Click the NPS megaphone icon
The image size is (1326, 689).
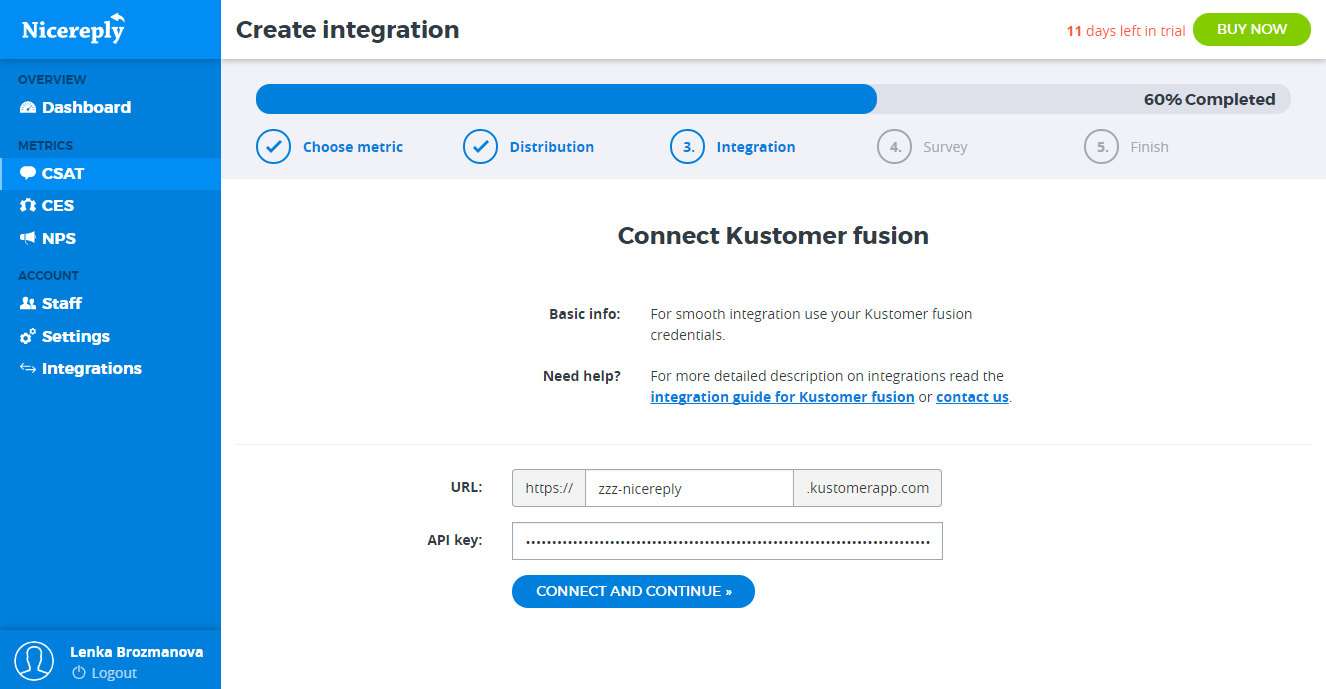click(x=28, y=238)
